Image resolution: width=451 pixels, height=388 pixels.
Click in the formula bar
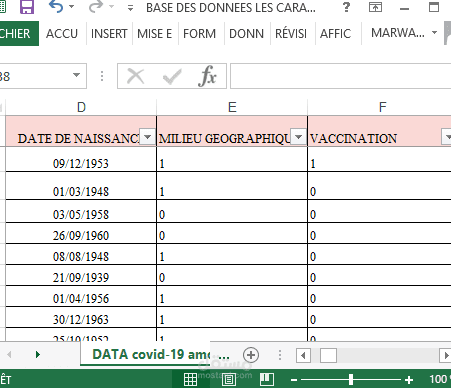pyautogui.click(x=340, y=76)
